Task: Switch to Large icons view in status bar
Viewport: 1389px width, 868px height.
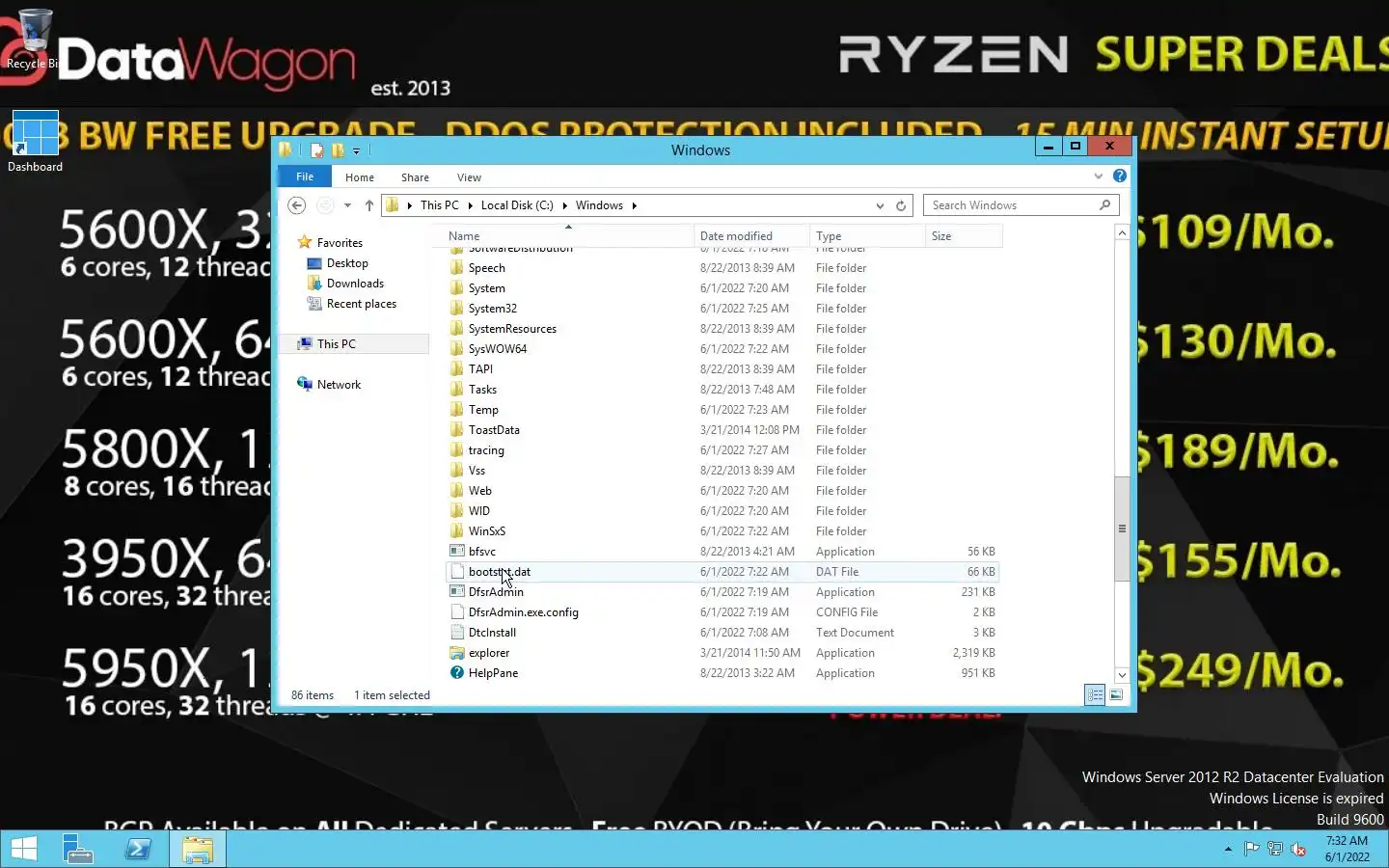Action: 1116,694
